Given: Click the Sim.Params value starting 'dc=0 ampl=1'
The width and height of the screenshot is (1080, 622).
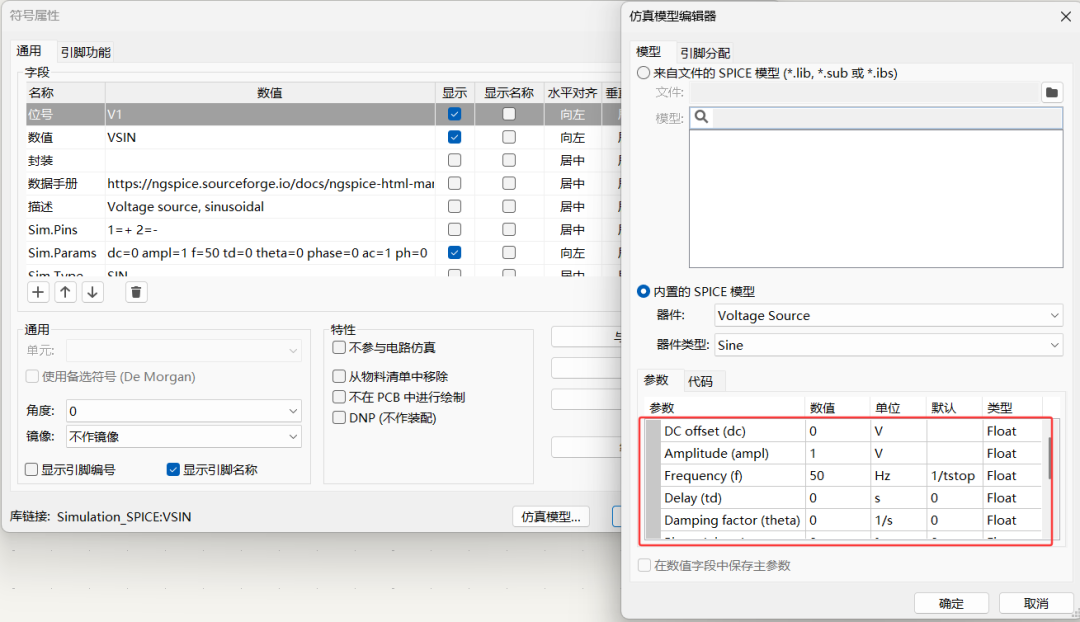Looking at the screenshot, I should point(270,252).
